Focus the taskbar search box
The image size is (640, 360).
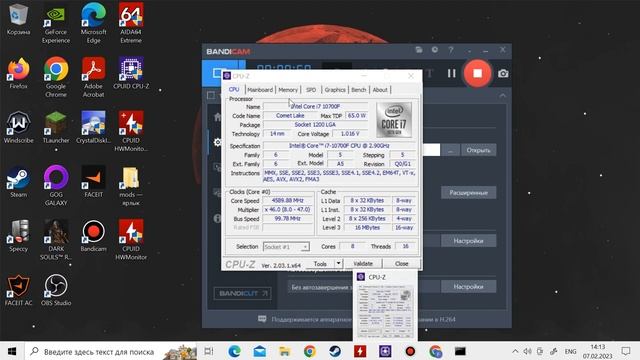[111, 351]
